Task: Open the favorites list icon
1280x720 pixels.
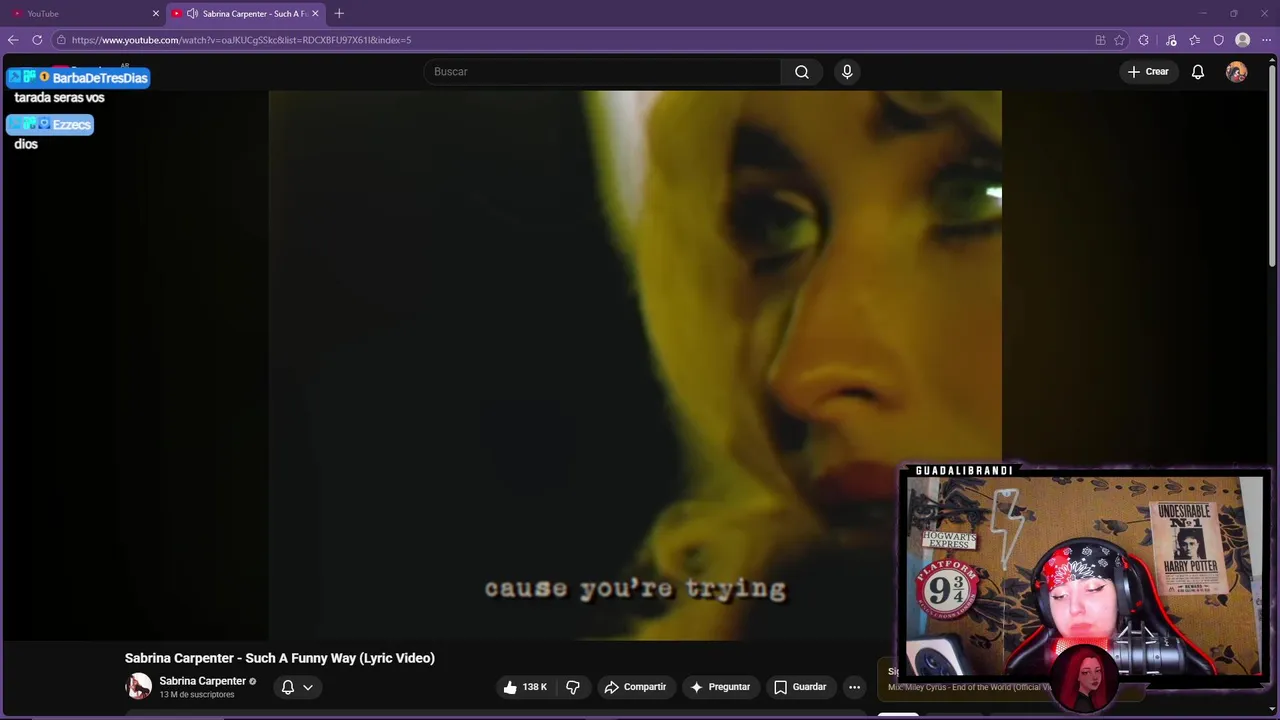Action: pos(1195,40)
